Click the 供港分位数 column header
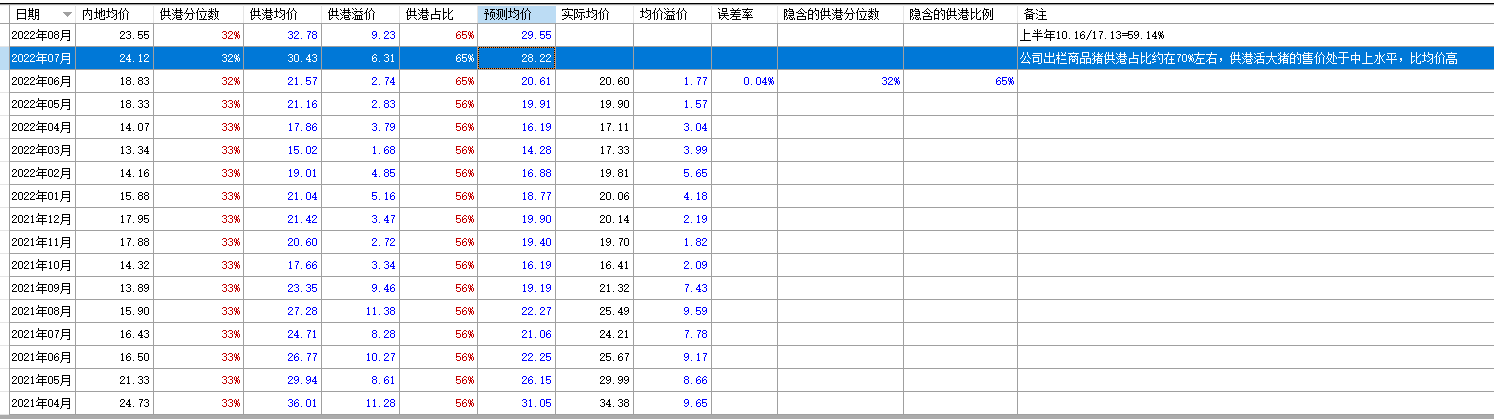This screenshot has width=1494, height=419. (199, 15)
